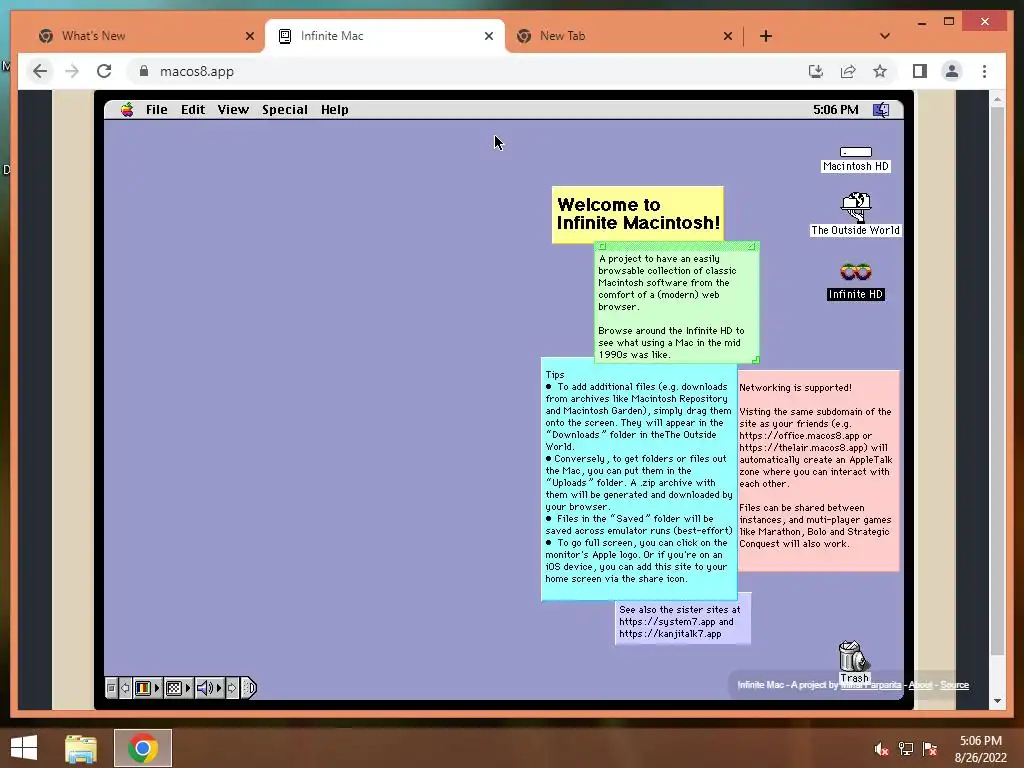Reload the macos8.app page
The image size is (1024, 768).
tap(104, 71)
